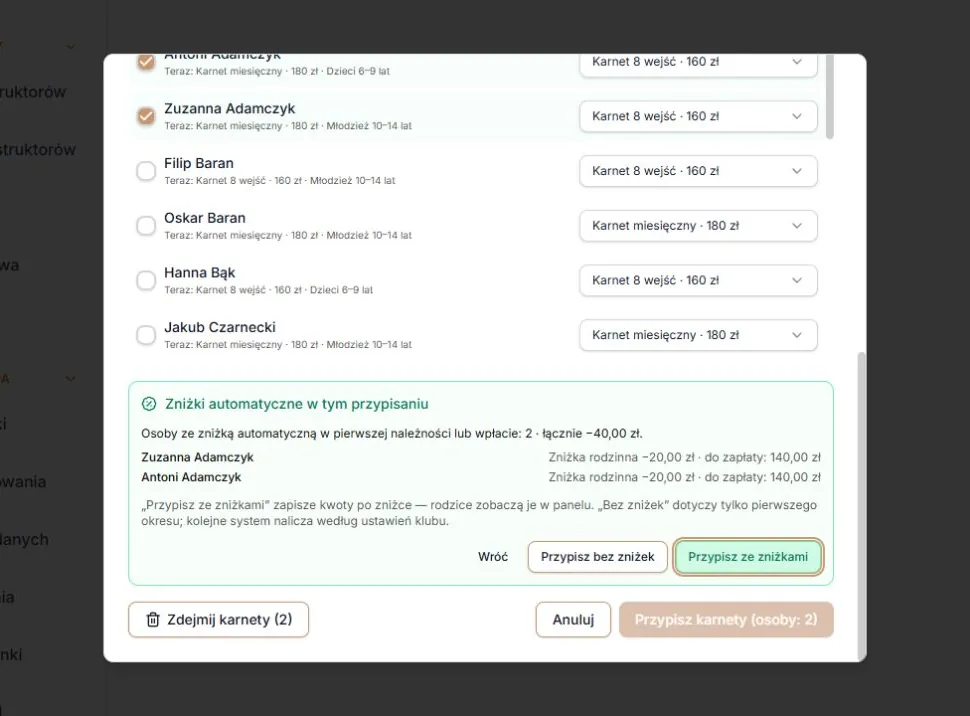Click Wróć to go back

coord(493,556)
